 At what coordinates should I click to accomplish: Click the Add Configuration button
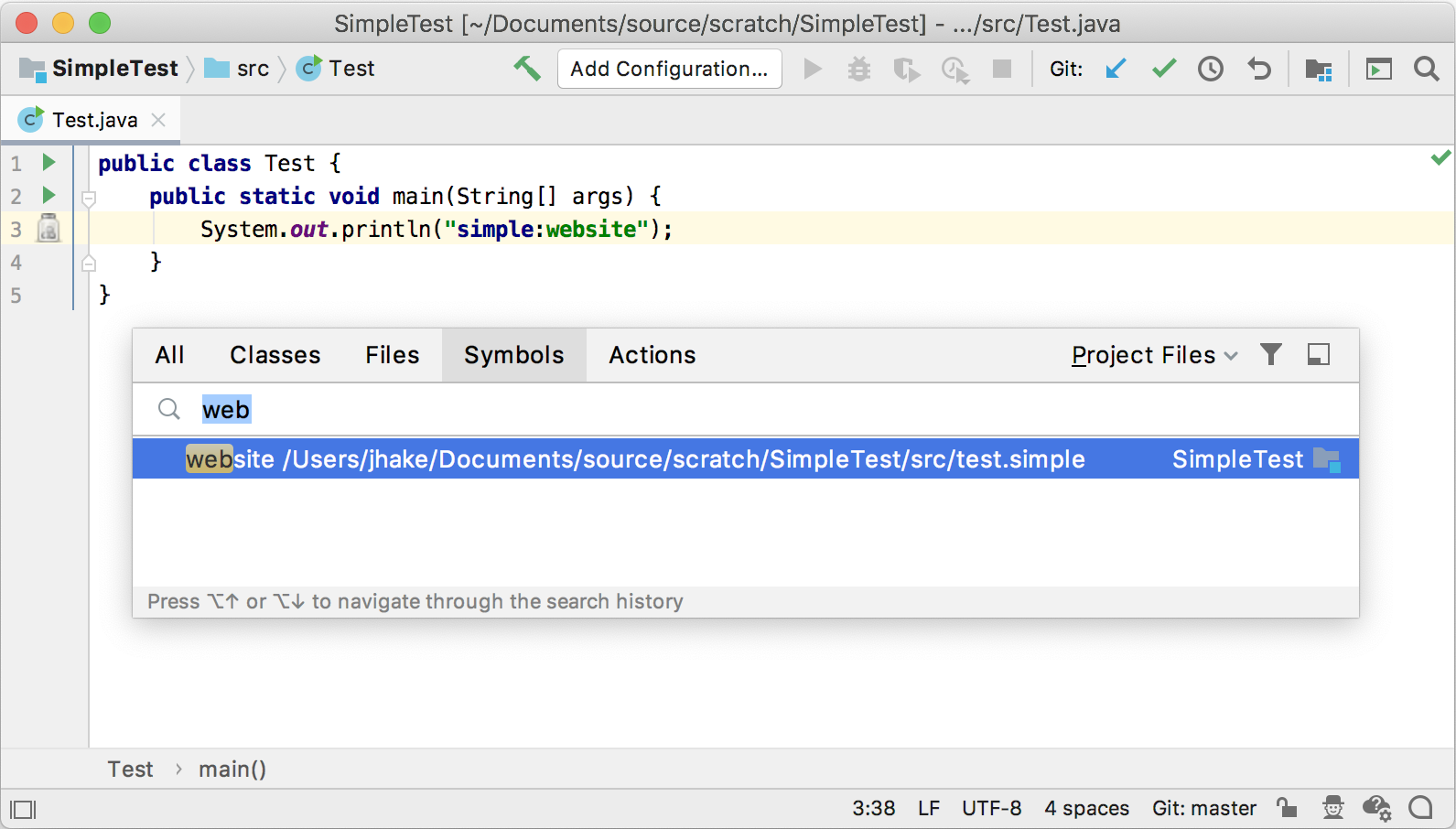coord(669,69)
